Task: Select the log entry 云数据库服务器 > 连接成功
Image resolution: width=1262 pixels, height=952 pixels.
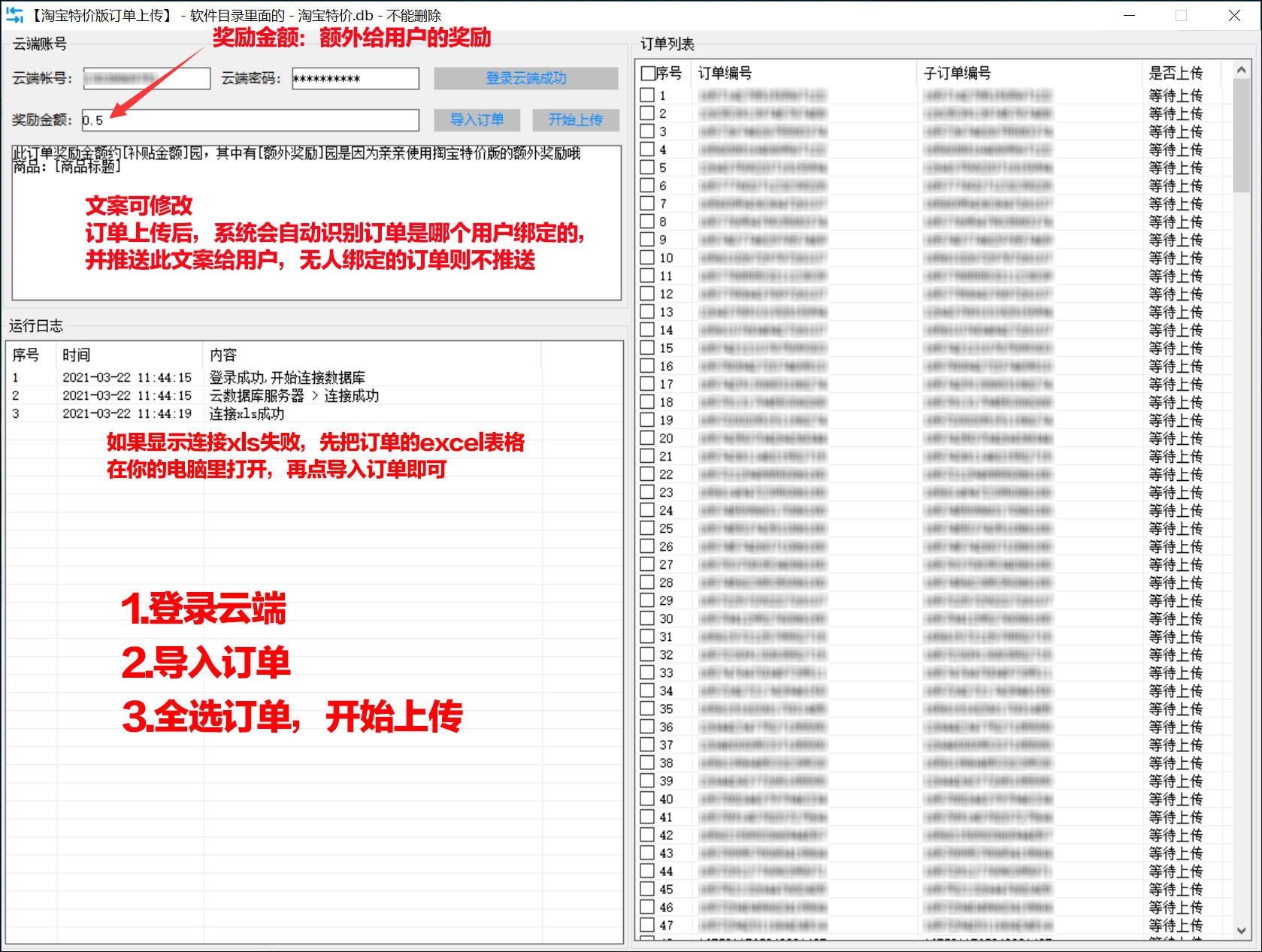Action: (x=294, y=395)
